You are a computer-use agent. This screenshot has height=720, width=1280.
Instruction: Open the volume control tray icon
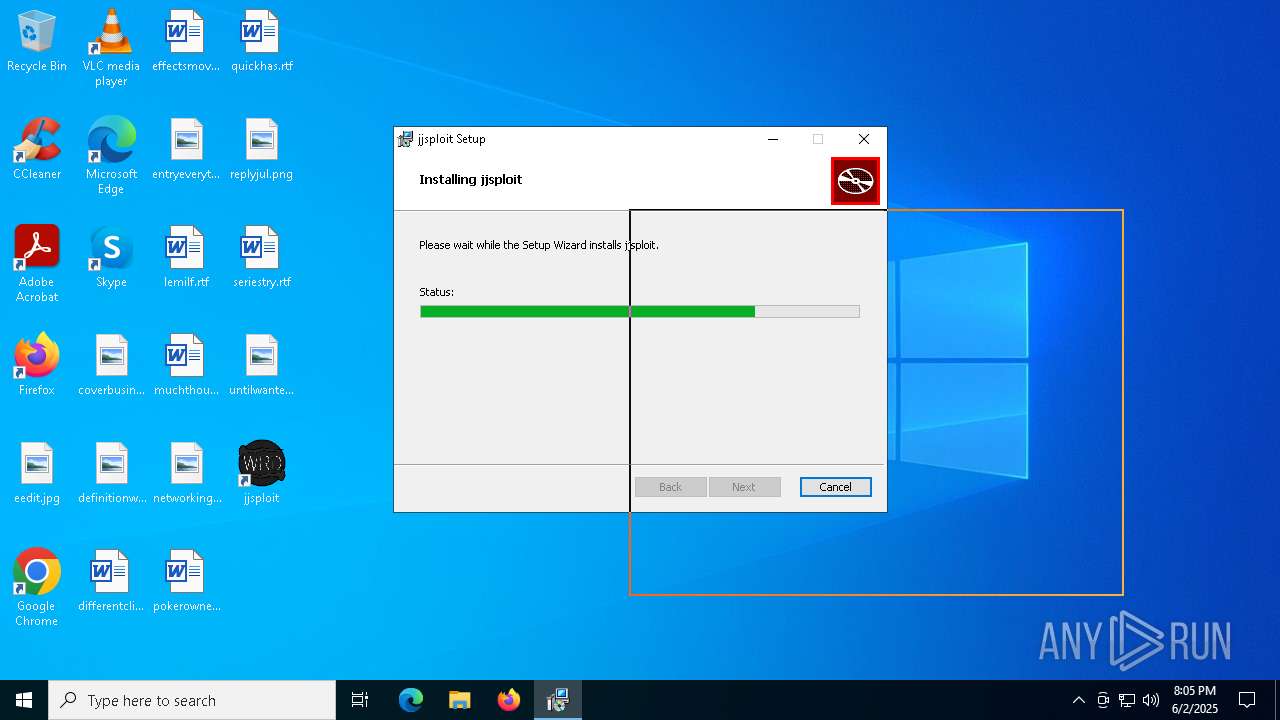pyautogui.click(x=1151, y=700)
